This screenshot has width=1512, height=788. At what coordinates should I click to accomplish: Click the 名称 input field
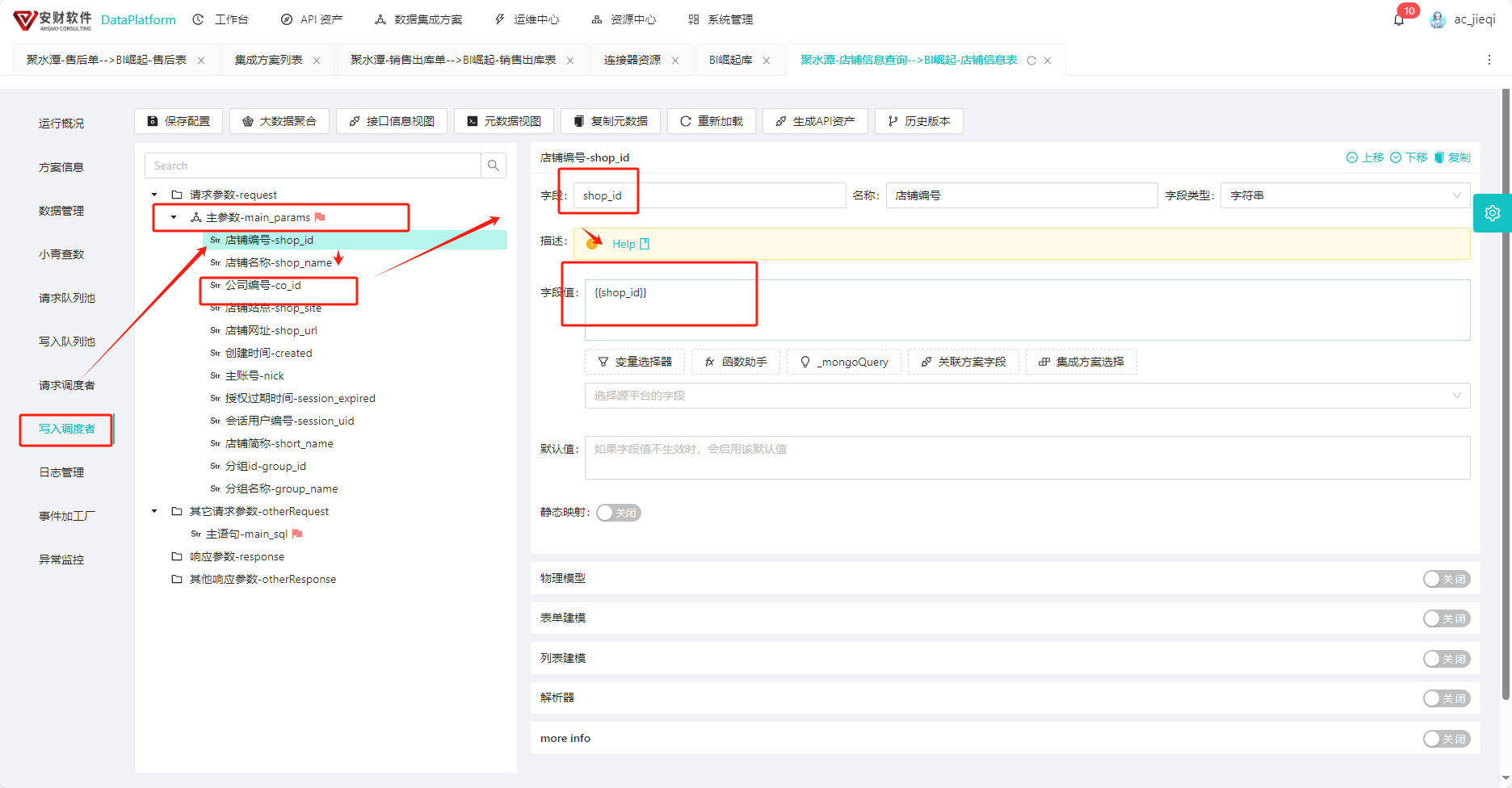point(1022,195)
